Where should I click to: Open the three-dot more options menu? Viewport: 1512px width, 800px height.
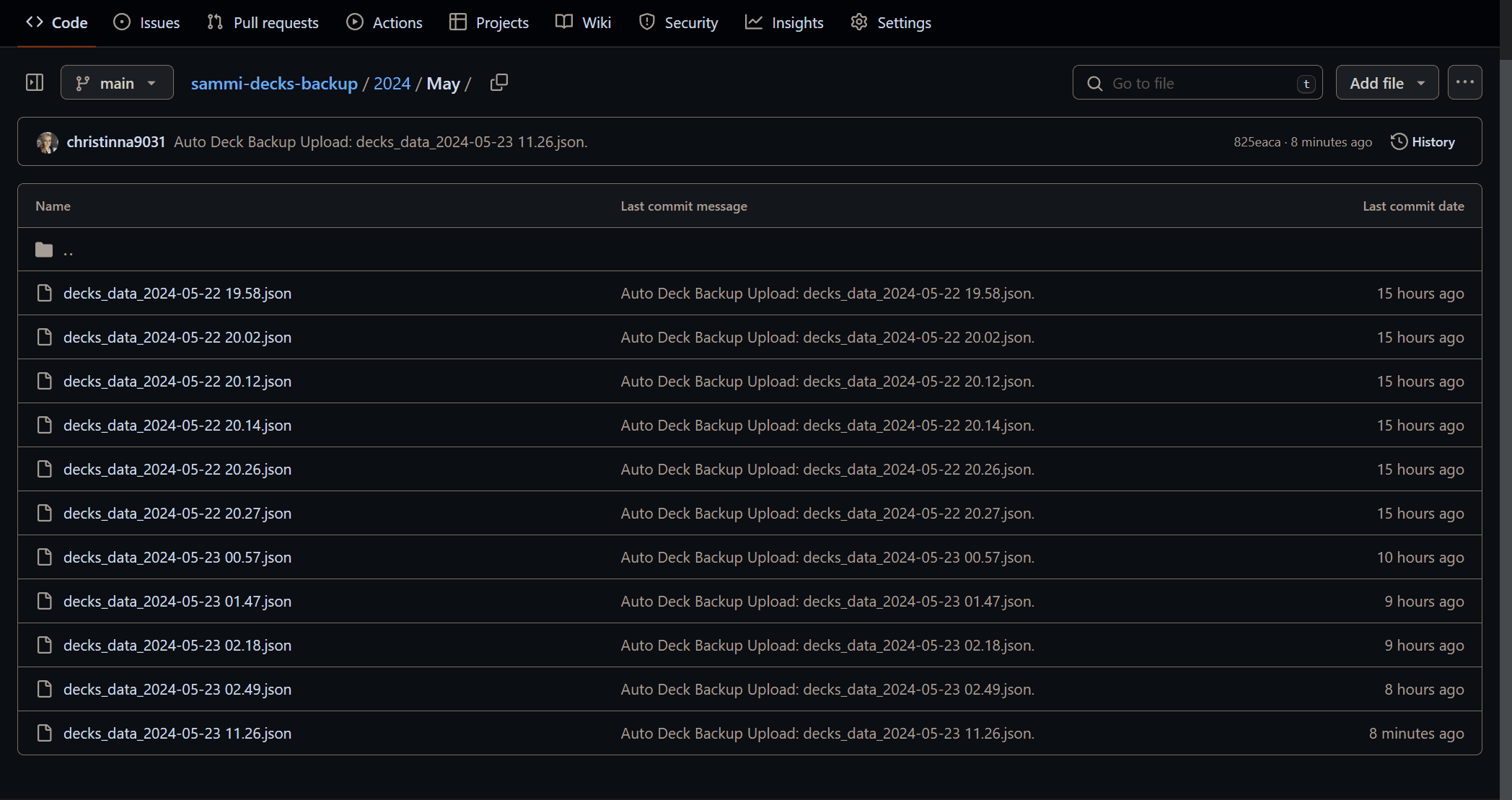tap(1464, 82)
